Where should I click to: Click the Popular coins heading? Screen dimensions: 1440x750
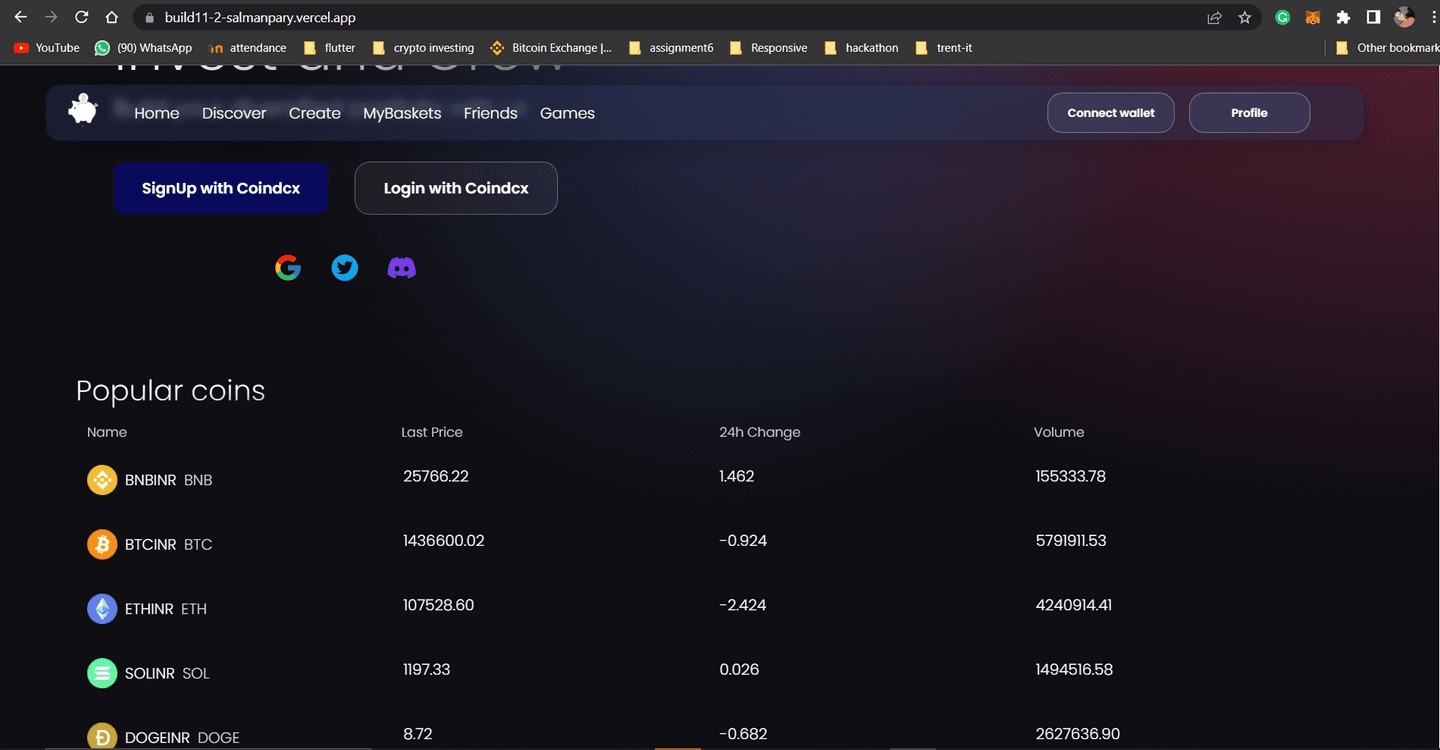(x=171, y=391)
